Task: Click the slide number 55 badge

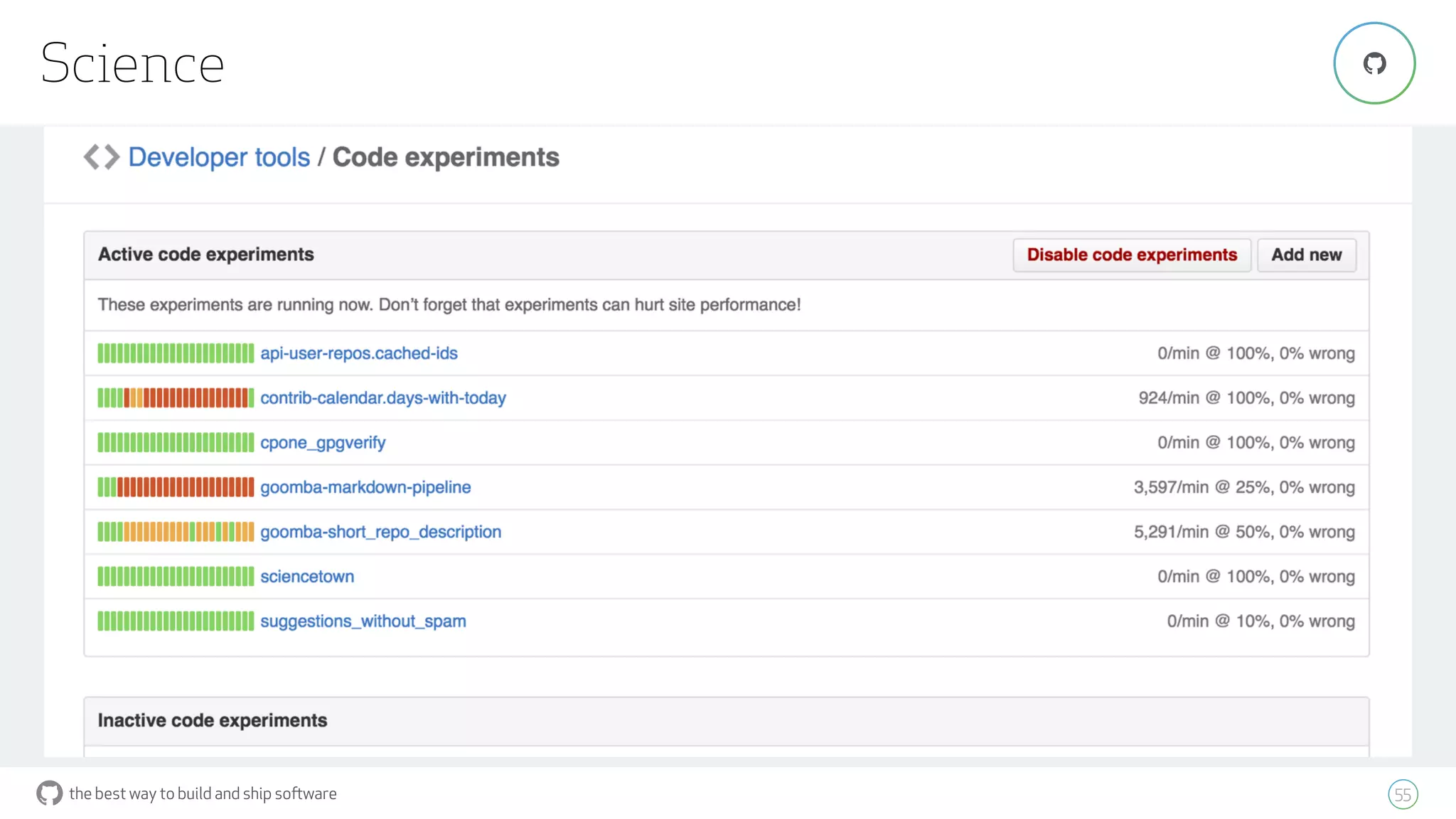Action: click(1402, 794)
